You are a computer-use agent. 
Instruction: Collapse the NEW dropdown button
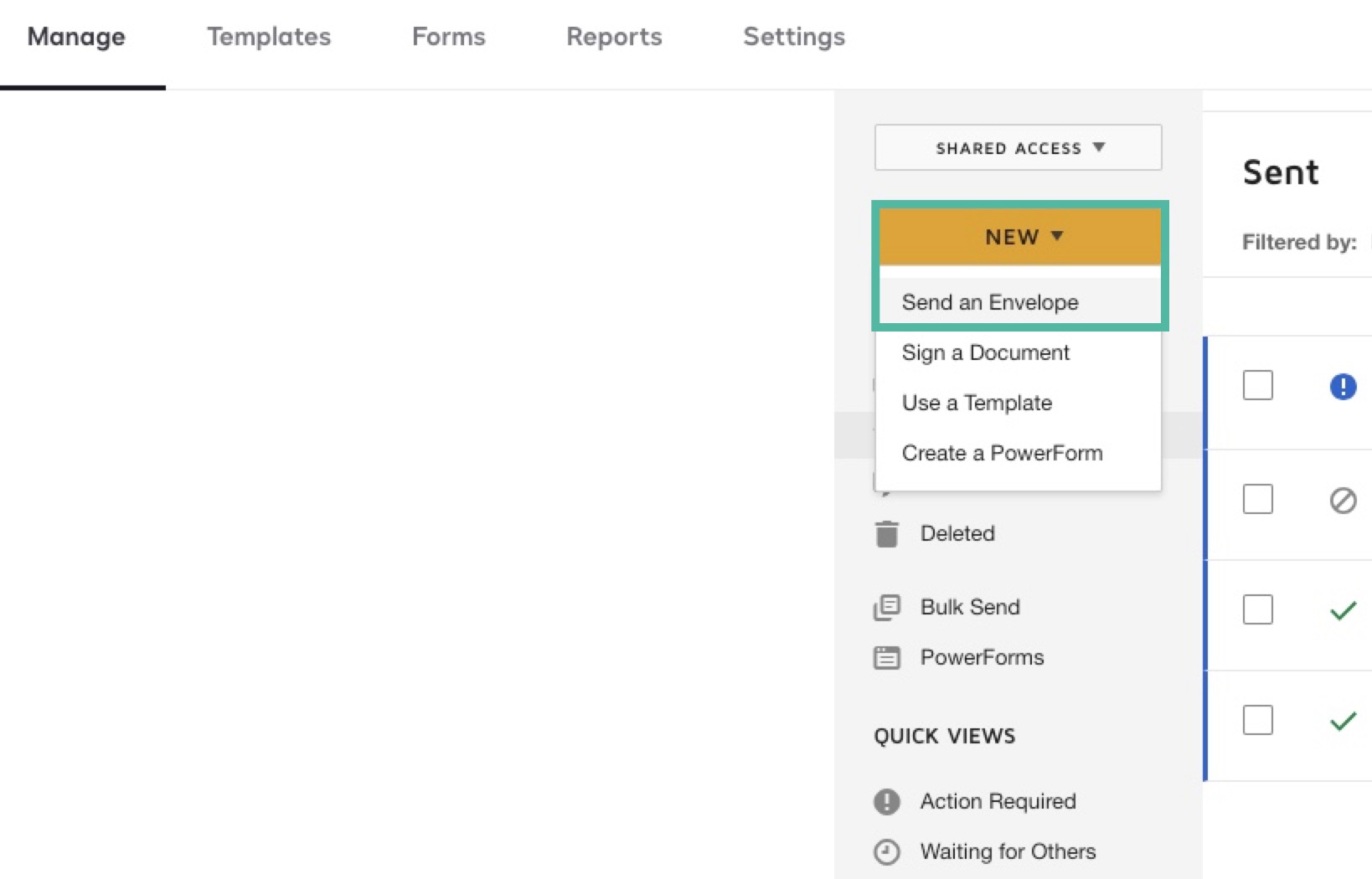[x=1019, y=237]
